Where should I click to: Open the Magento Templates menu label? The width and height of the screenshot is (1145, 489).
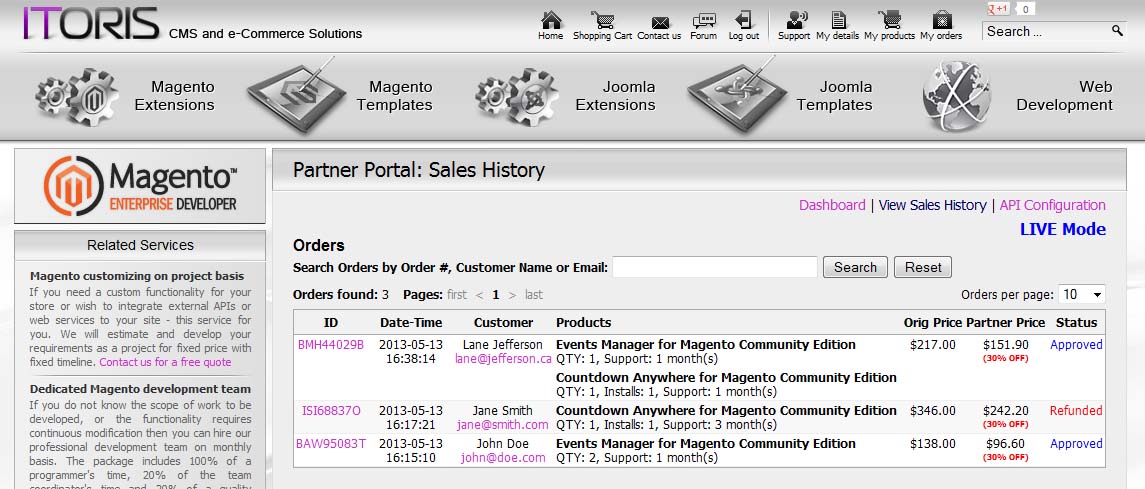pos(394,96)
